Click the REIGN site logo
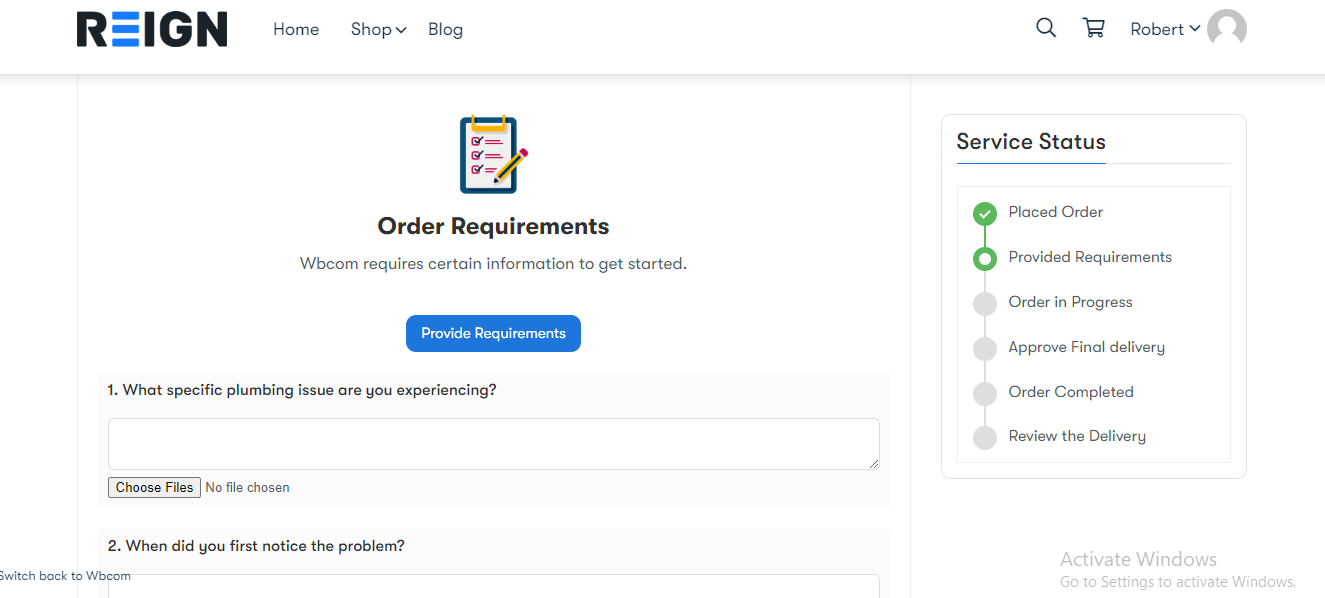 [152, 29]
